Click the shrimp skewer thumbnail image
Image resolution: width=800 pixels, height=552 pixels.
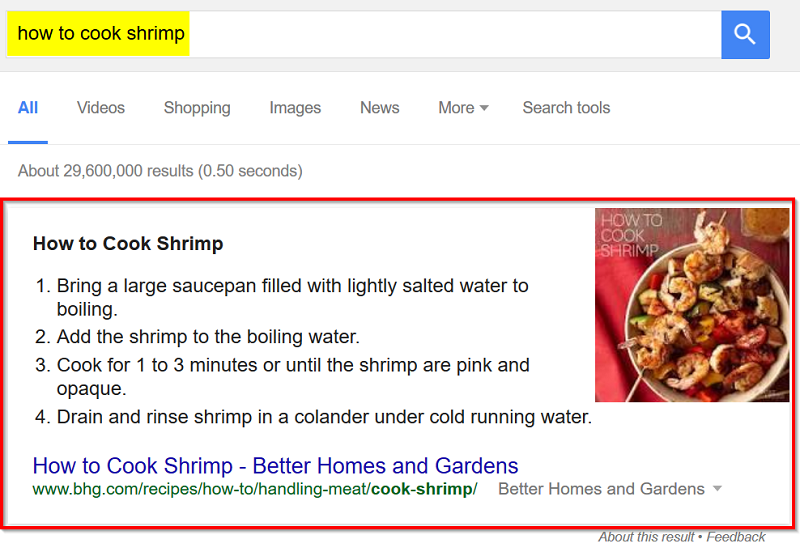pos(692,305)
